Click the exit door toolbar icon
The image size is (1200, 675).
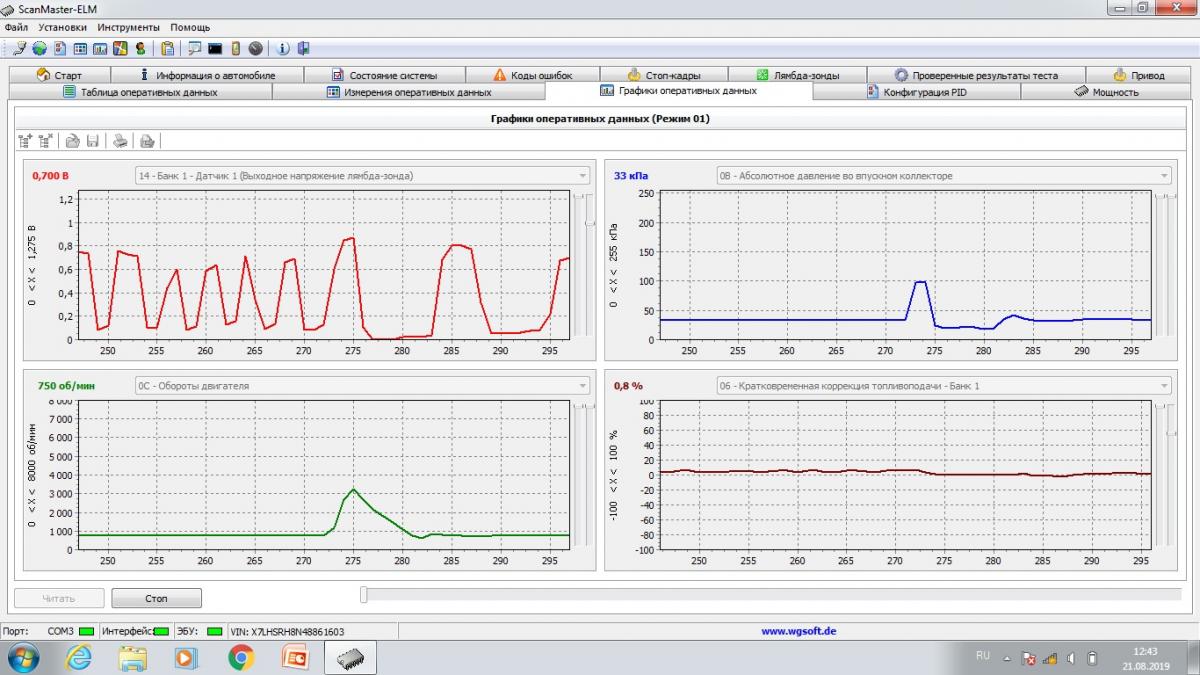pos(303,48)
